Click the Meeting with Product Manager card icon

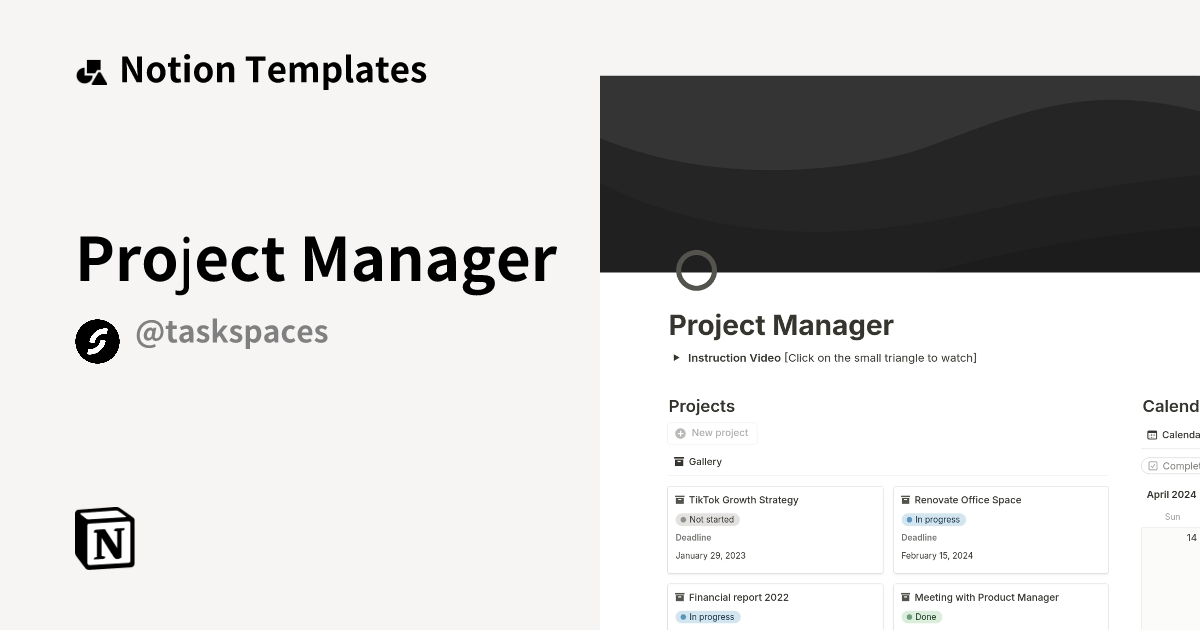tap(906, 597)
